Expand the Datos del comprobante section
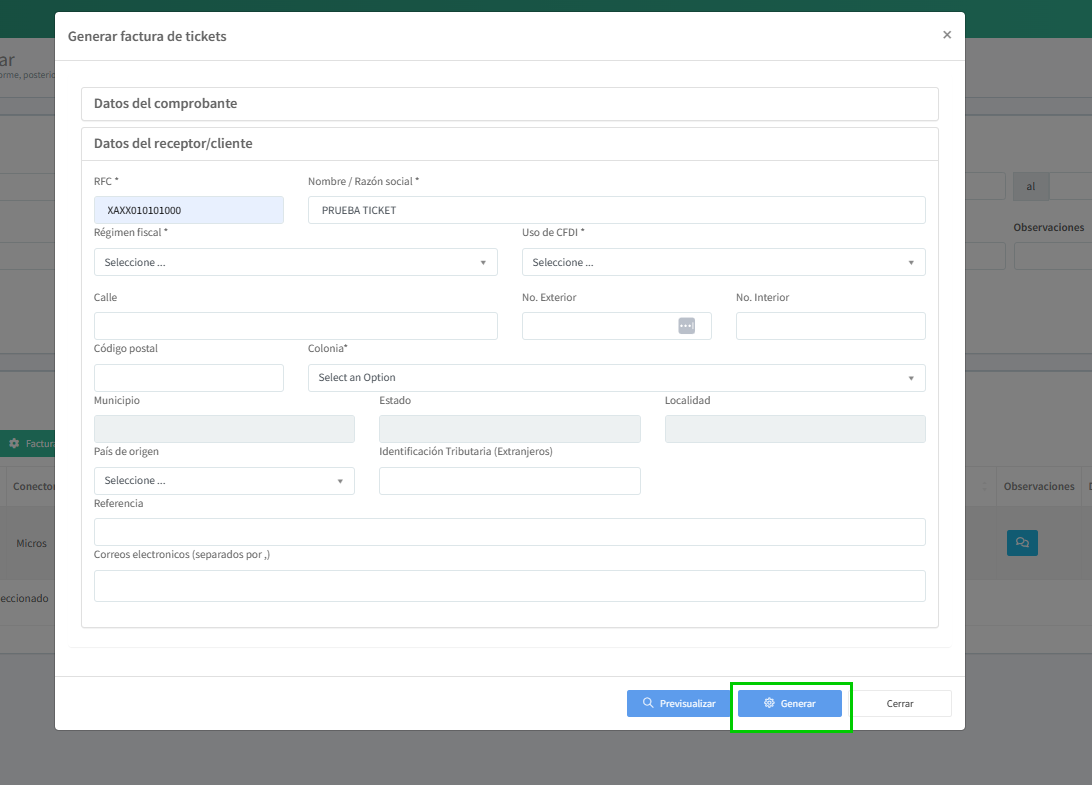Screen dimensions: 1092x785 point(510,104)
